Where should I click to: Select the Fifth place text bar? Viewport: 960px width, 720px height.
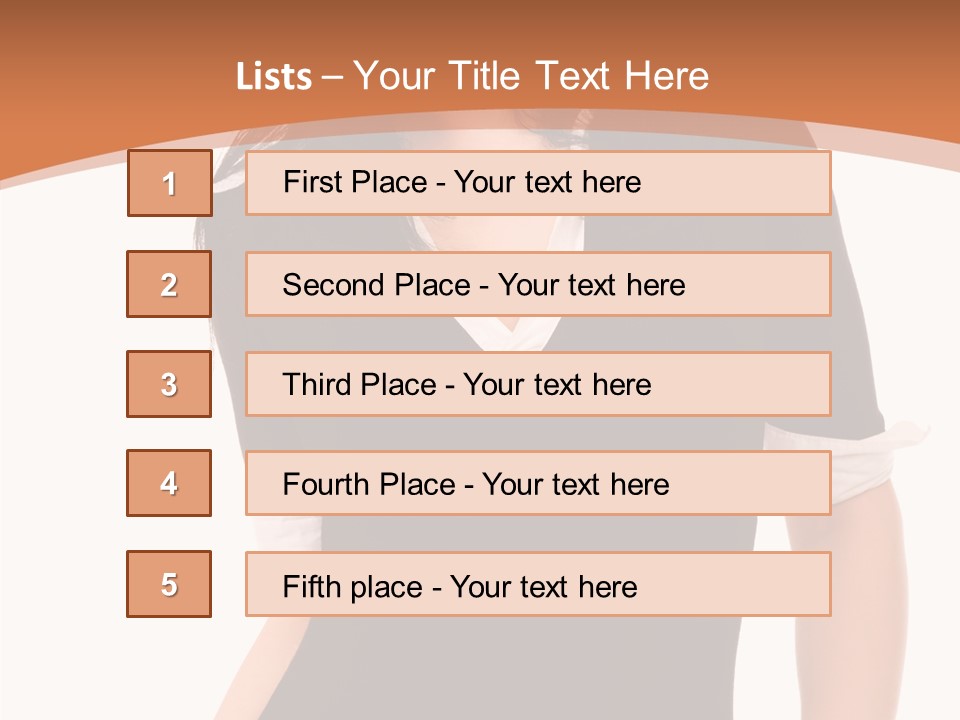(x=538, y=584)
